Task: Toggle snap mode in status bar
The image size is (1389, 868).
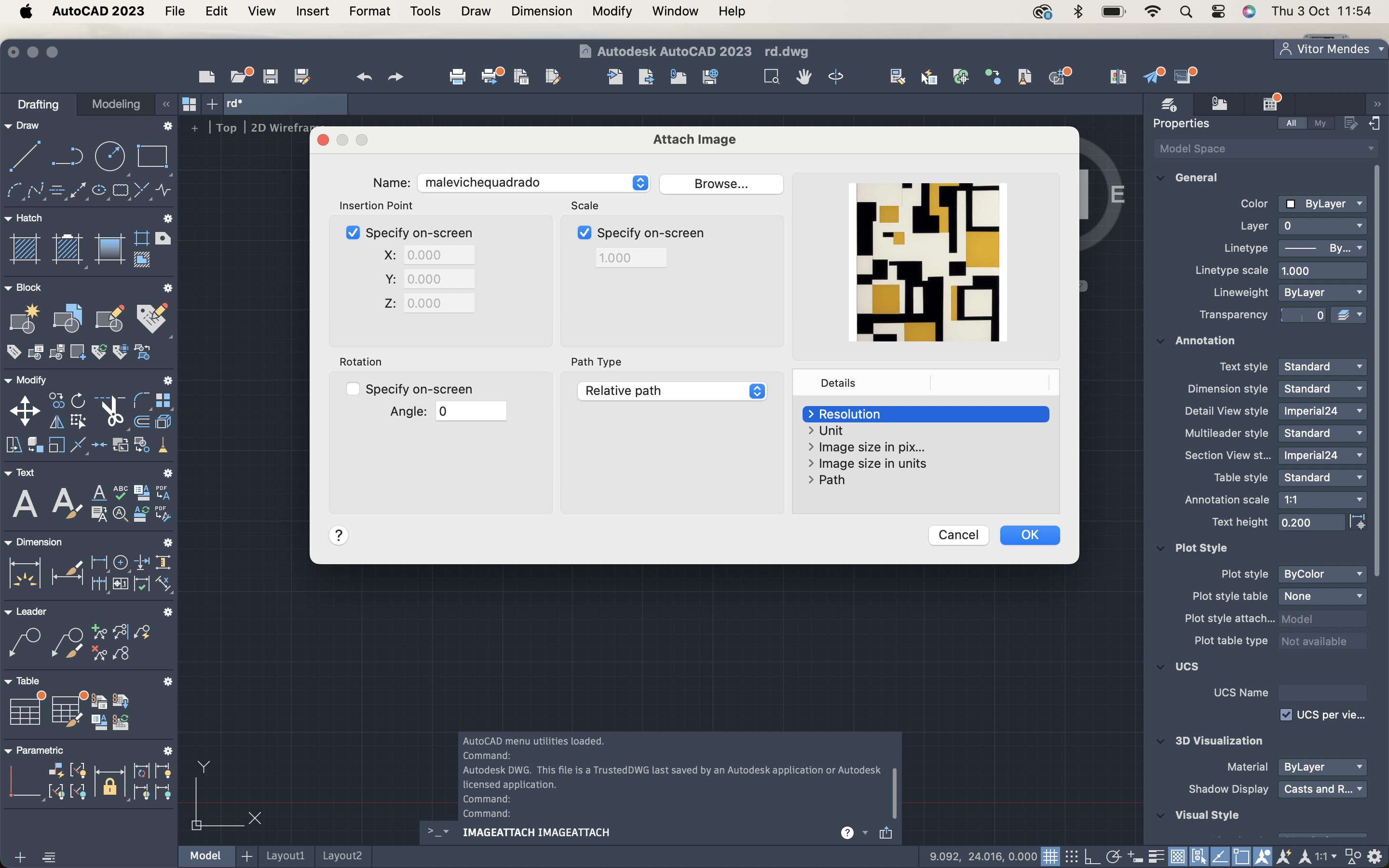Action: point(1072,856)
